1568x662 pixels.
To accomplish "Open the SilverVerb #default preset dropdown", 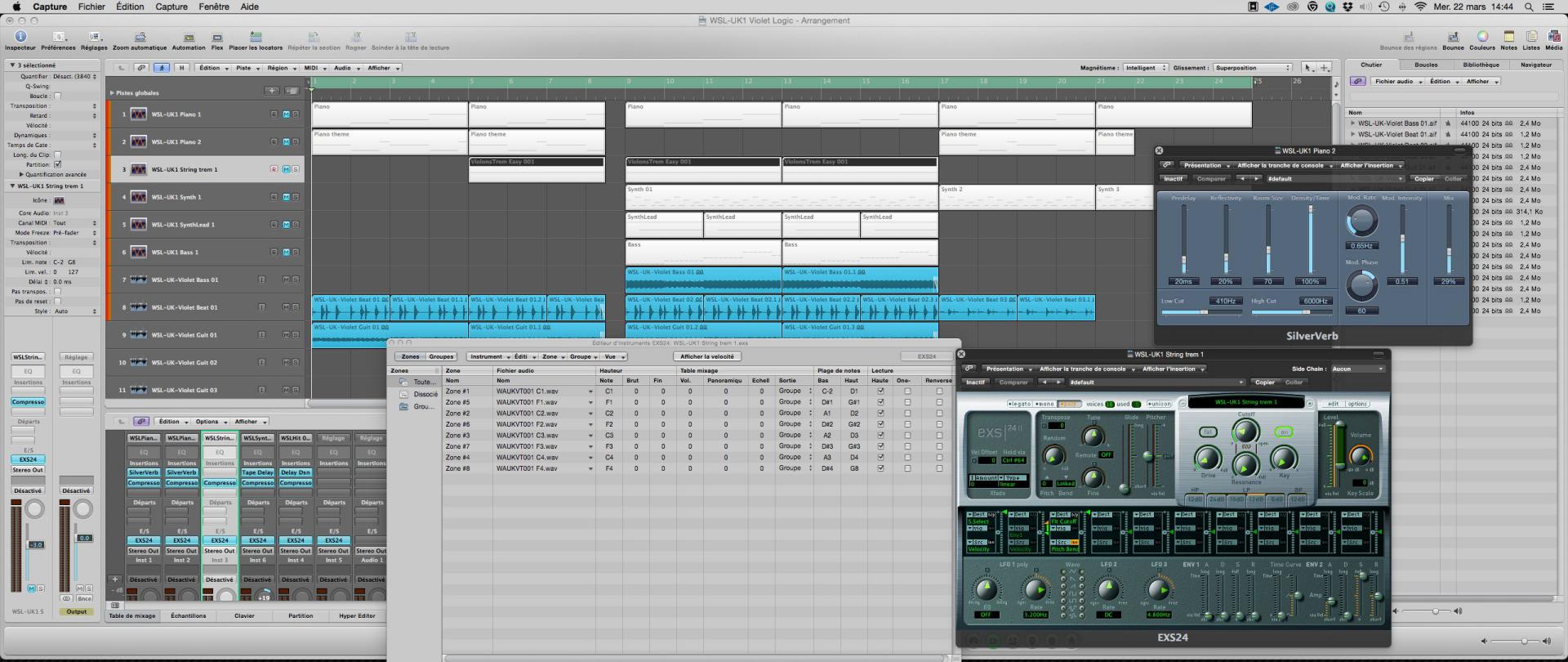I will (x=1335, y=179).
